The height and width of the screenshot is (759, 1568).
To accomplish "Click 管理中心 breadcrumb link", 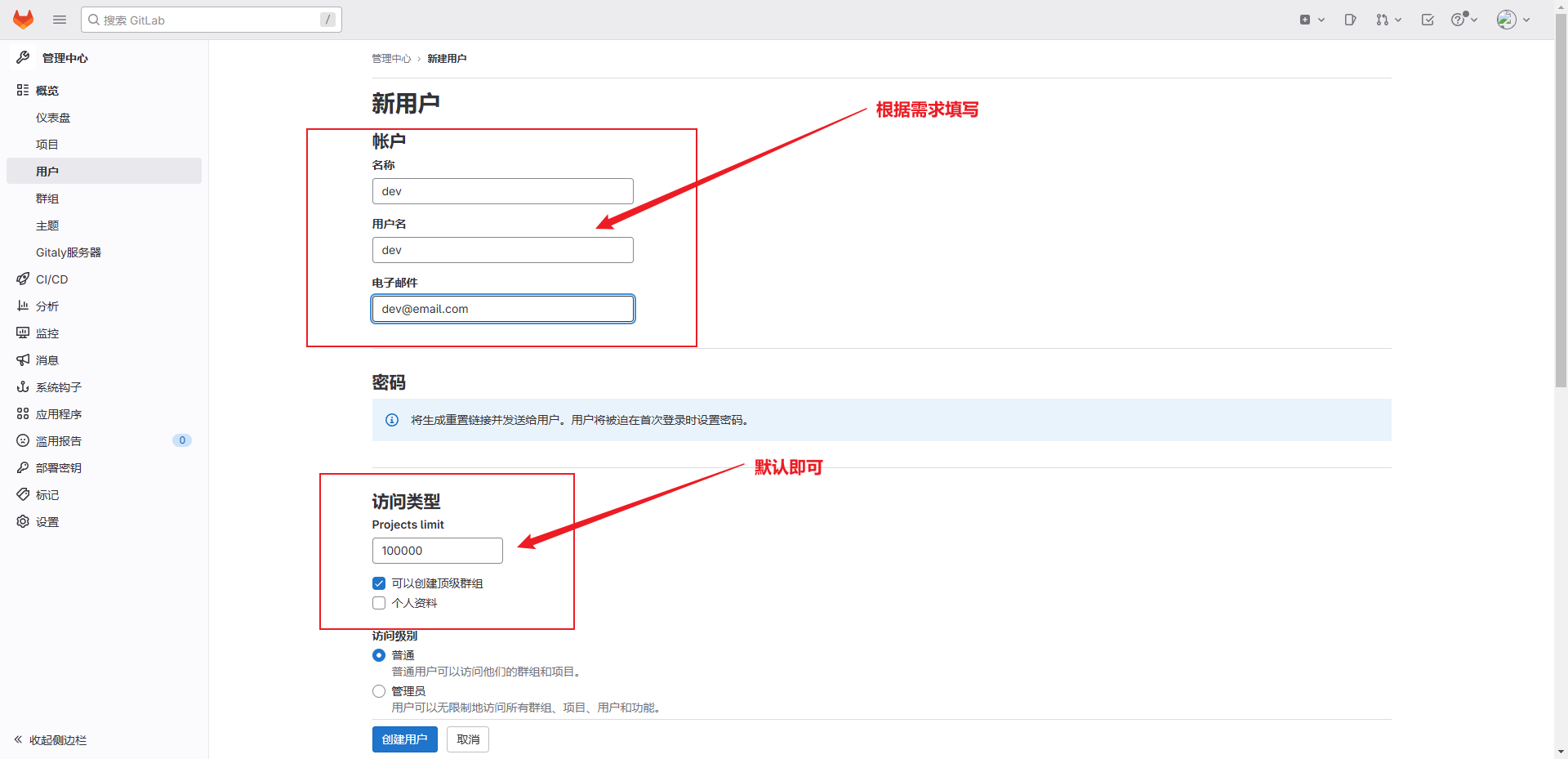I will [391, 59].
